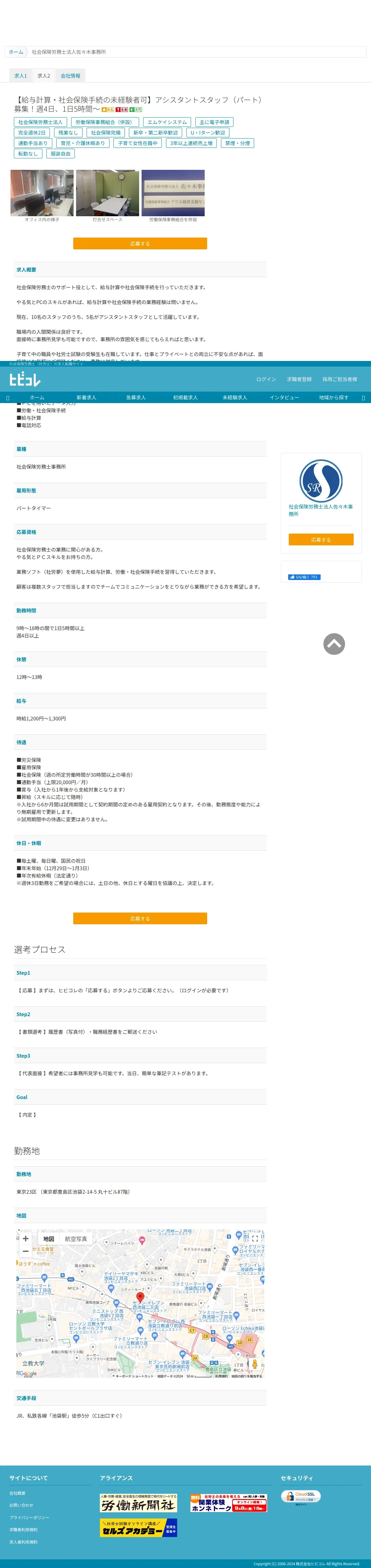Click the 完全週休2日 tag
This screenshot has height=1568, width=371.
tap(32, 133)
